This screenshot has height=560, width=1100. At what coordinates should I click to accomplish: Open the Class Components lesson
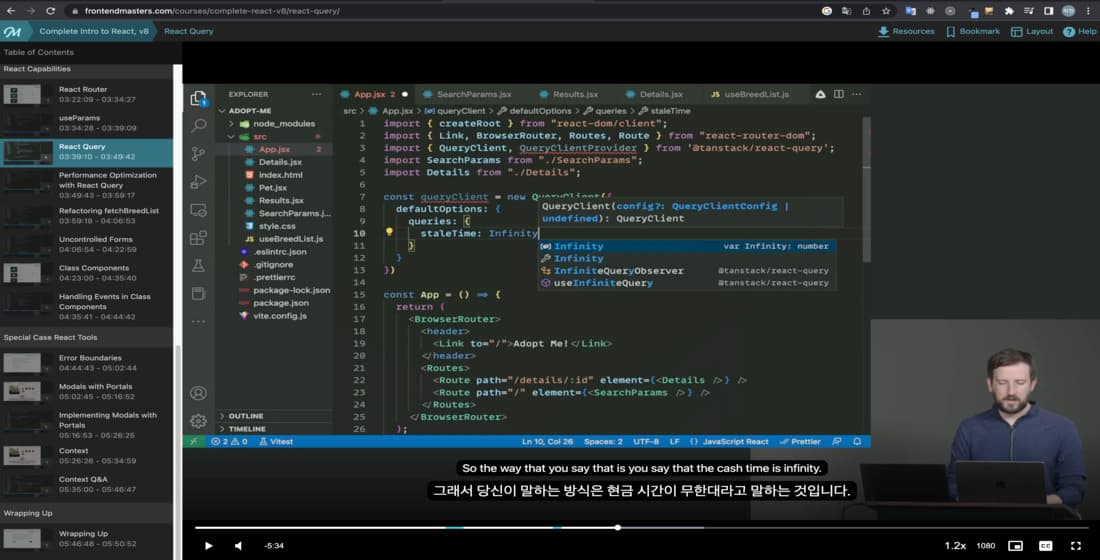(86, 274)
